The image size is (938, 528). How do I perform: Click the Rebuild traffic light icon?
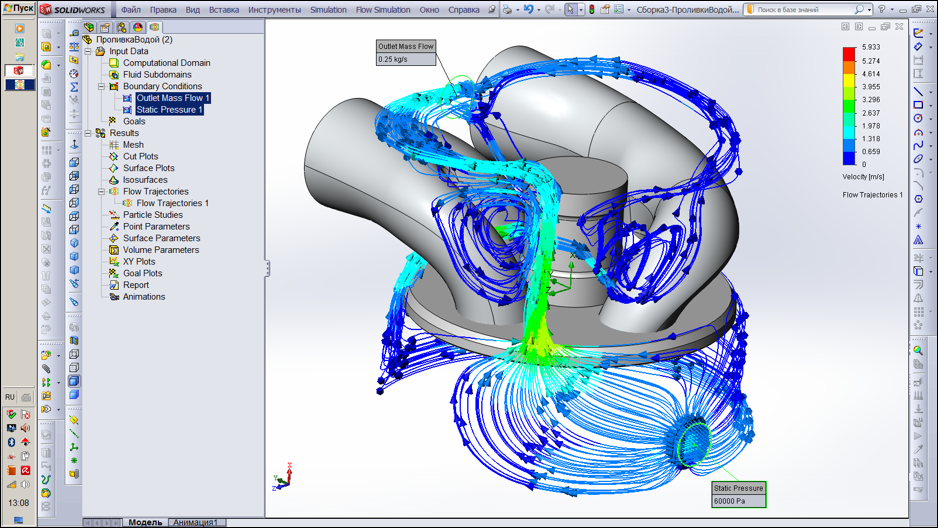(x=591, y=10)
